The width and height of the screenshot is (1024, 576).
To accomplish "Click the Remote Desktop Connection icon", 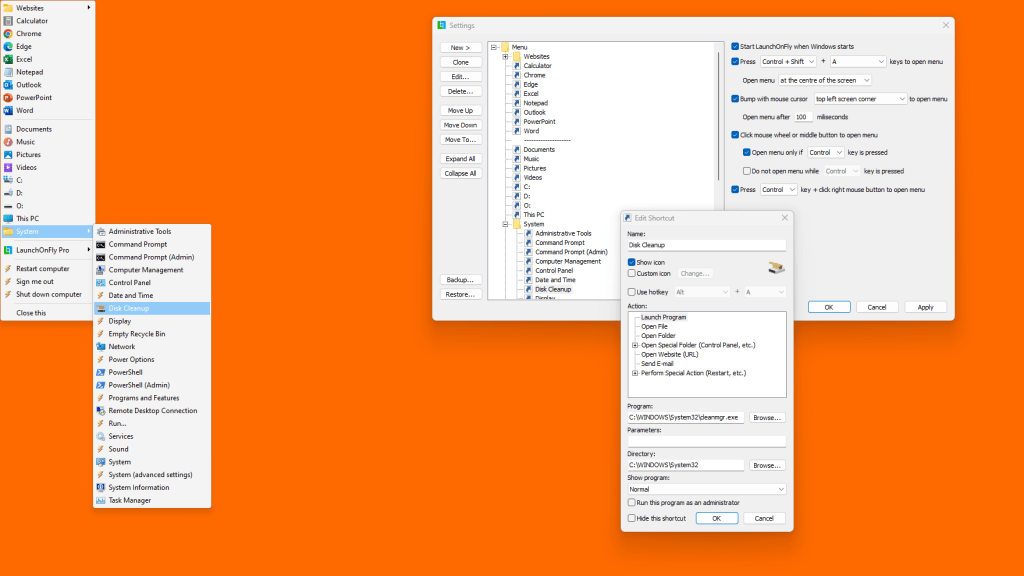I will 100,411.
